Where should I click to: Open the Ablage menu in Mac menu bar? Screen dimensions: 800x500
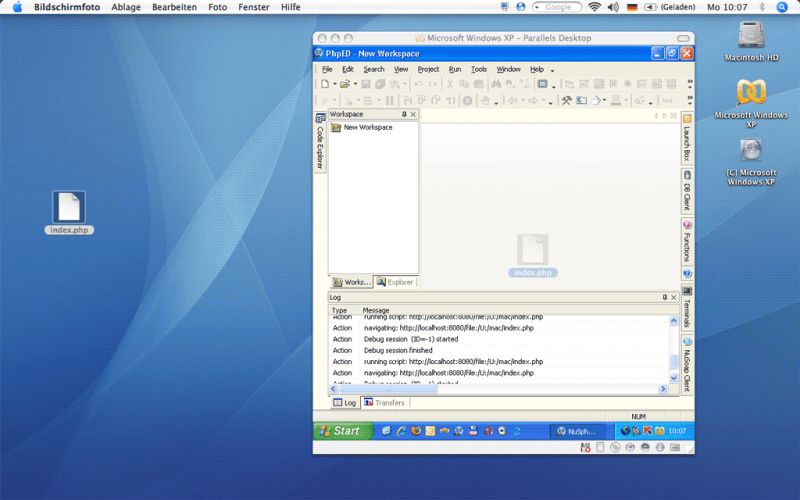tap(126, 7)
